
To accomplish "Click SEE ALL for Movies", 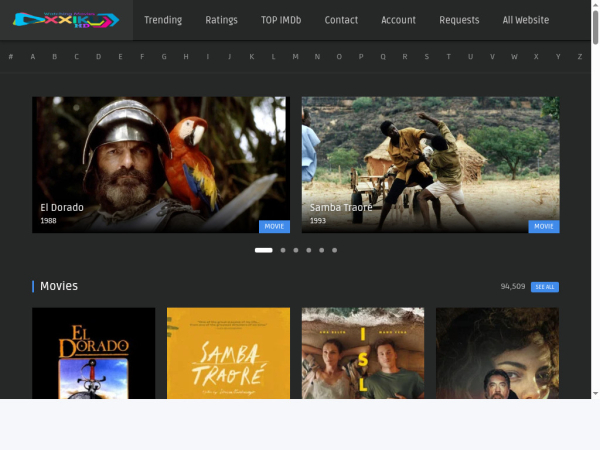I will click(x=545, y=287).
